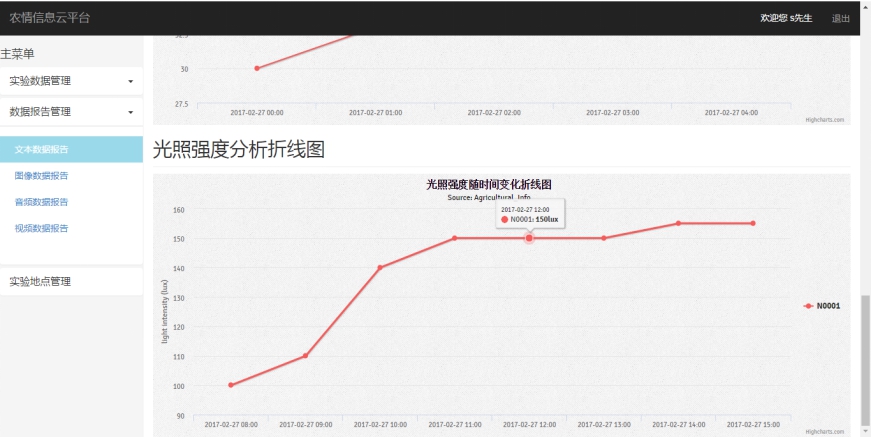871x437 pixels.
Task: Select the 文本数据报告 menu item
Action: tap(71, 149)
